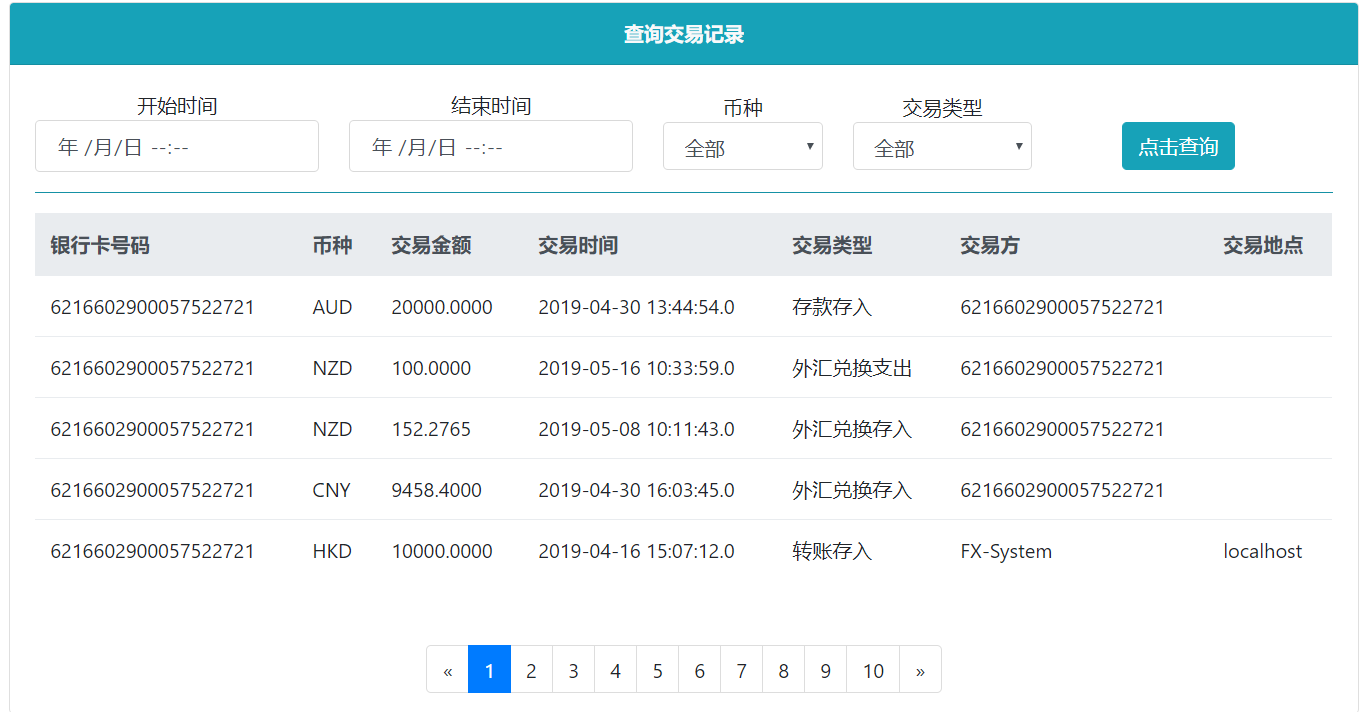Click the 存款存入 transaction type cell

click(832, 307)
